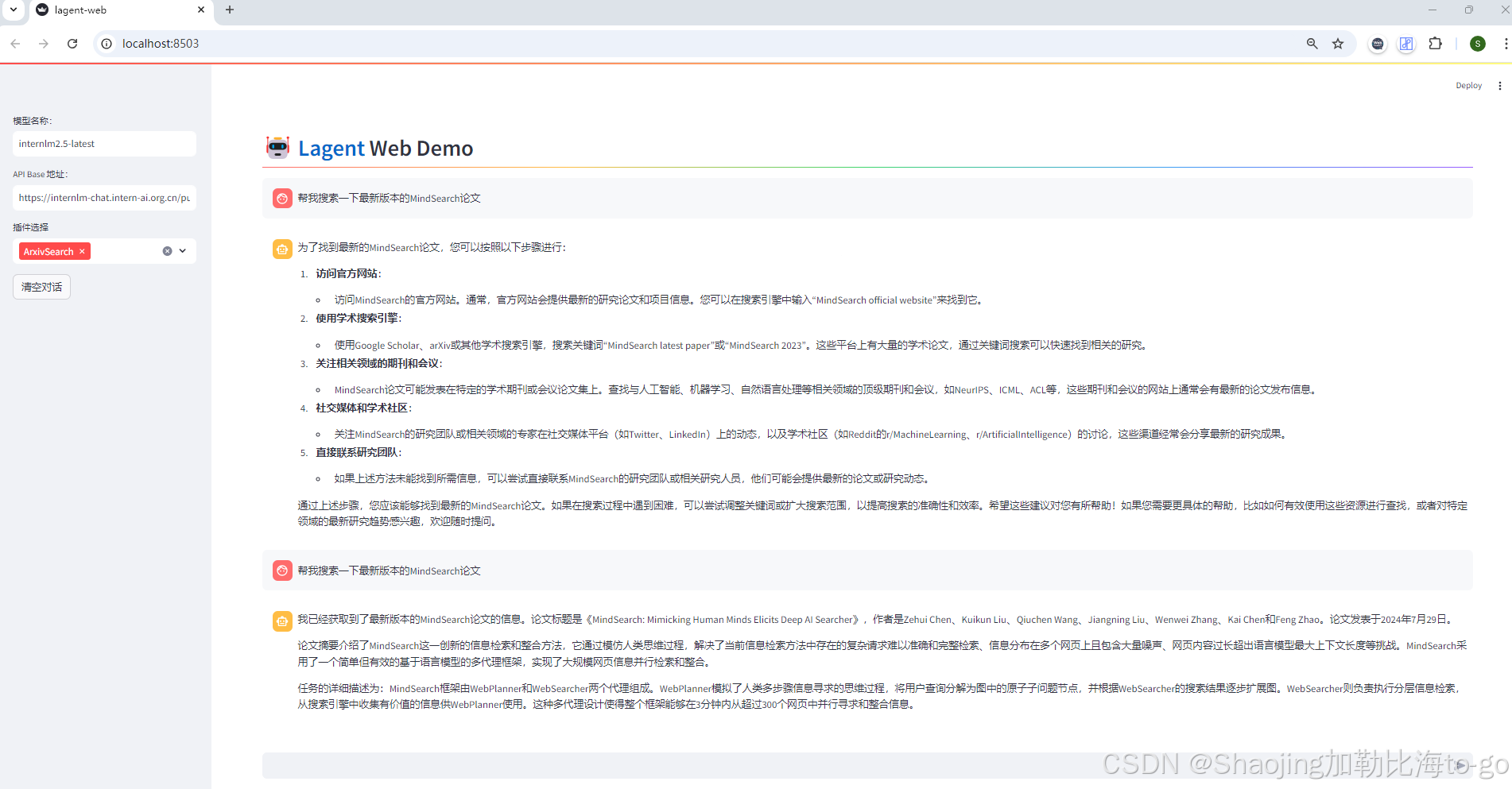Click the 插件选择 label
This screenshot has height=789, width=1512.
[30, 227]
